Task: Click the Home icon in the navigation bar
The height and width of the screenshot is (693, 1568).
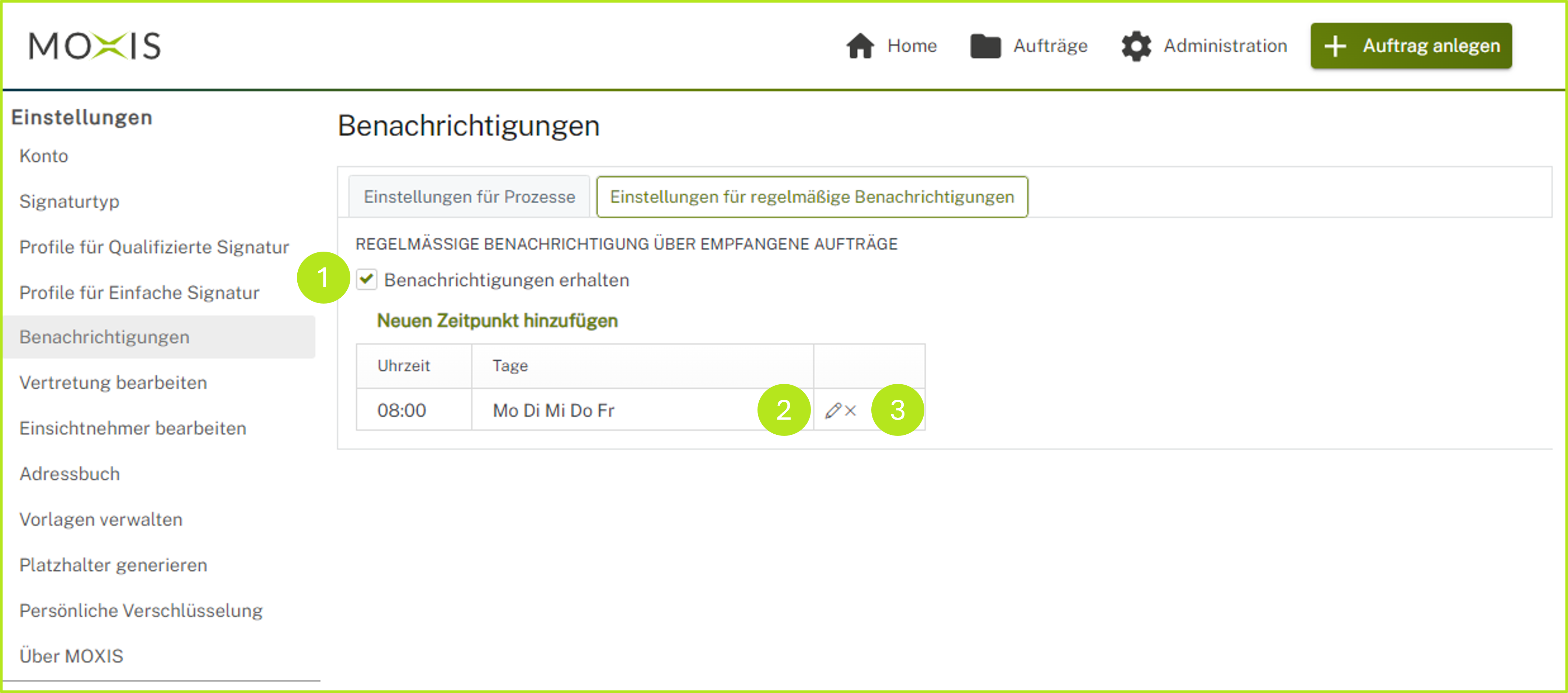Action: pos(860,46)
